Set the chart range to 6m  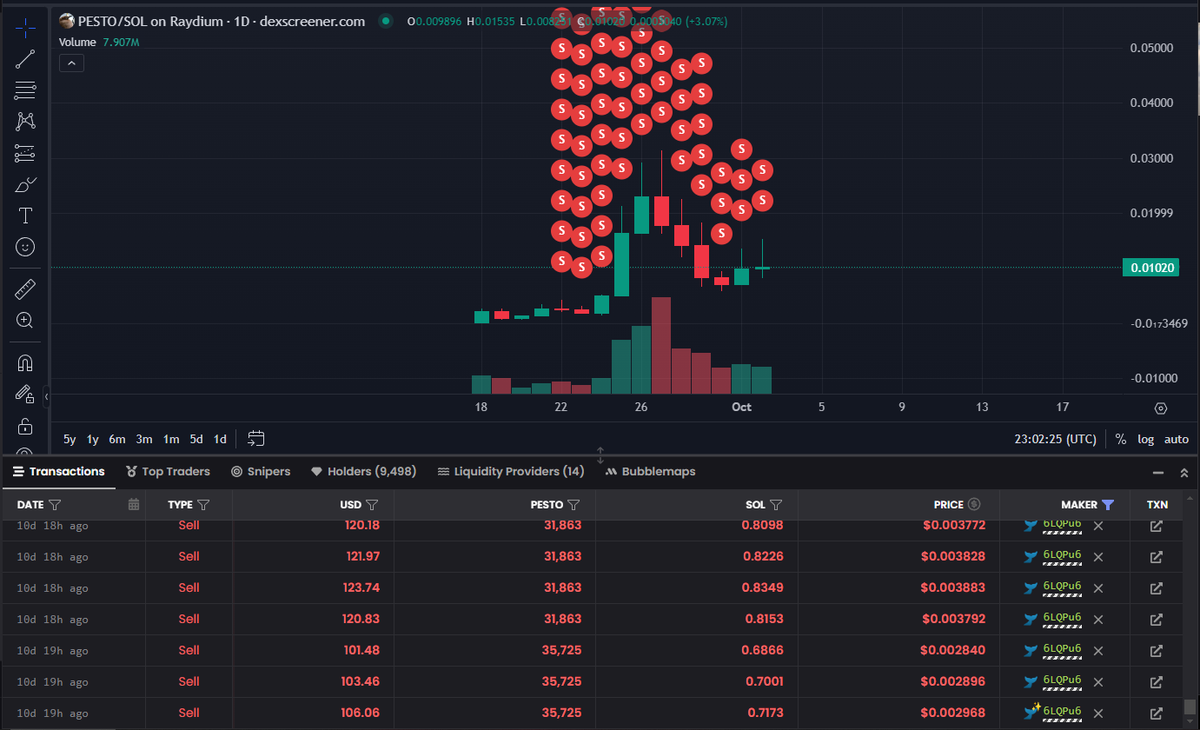click(x=117, y=439)
